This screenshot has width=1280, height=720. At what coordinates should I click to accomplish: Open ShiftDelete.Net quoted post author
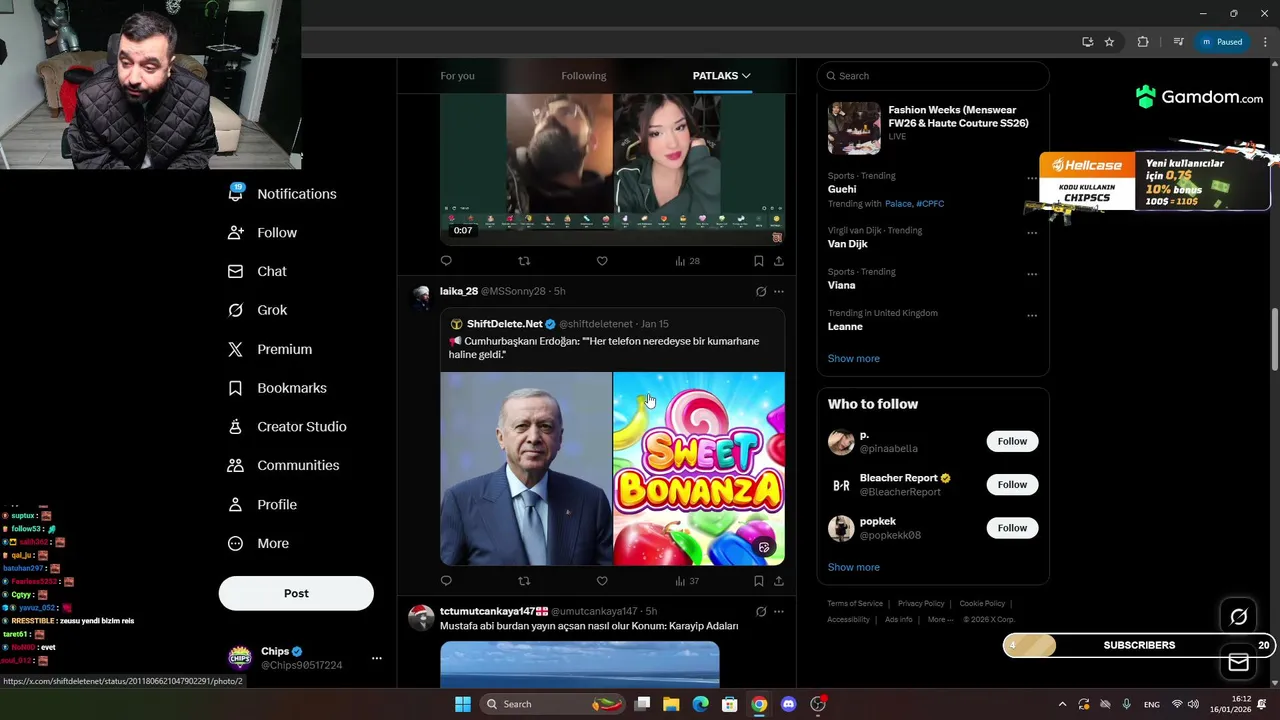[x=504, y=324]
